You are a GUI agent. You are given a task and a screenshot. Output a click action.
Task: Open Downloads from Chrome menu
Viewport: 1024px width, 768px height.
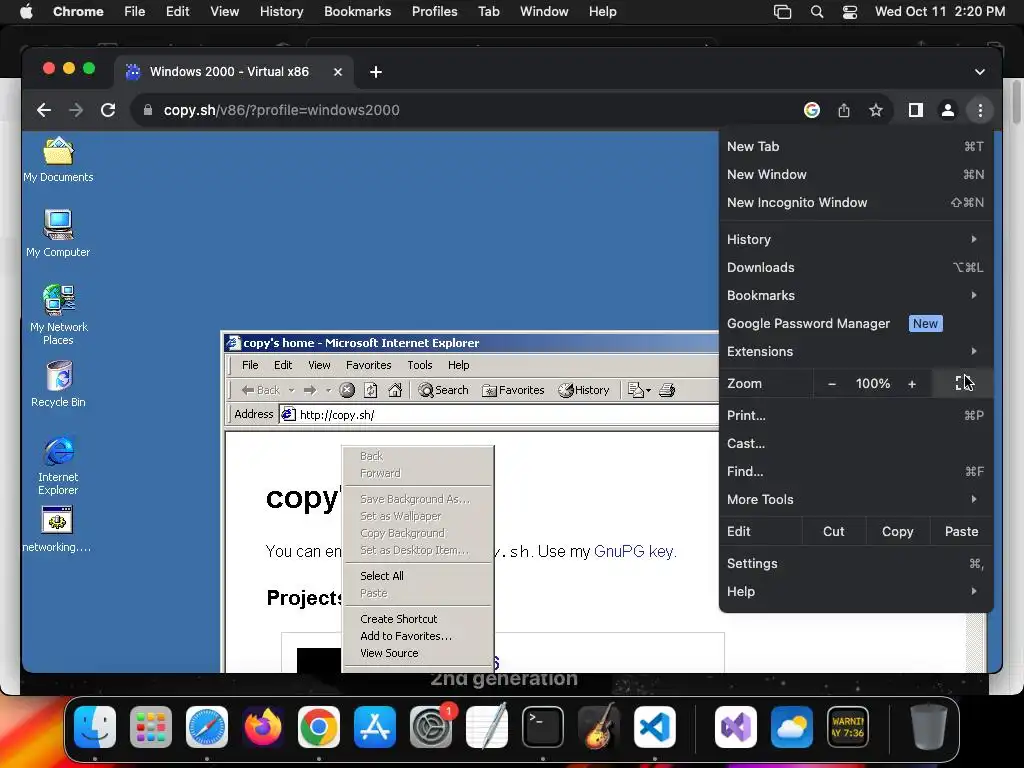pos(856,268)
